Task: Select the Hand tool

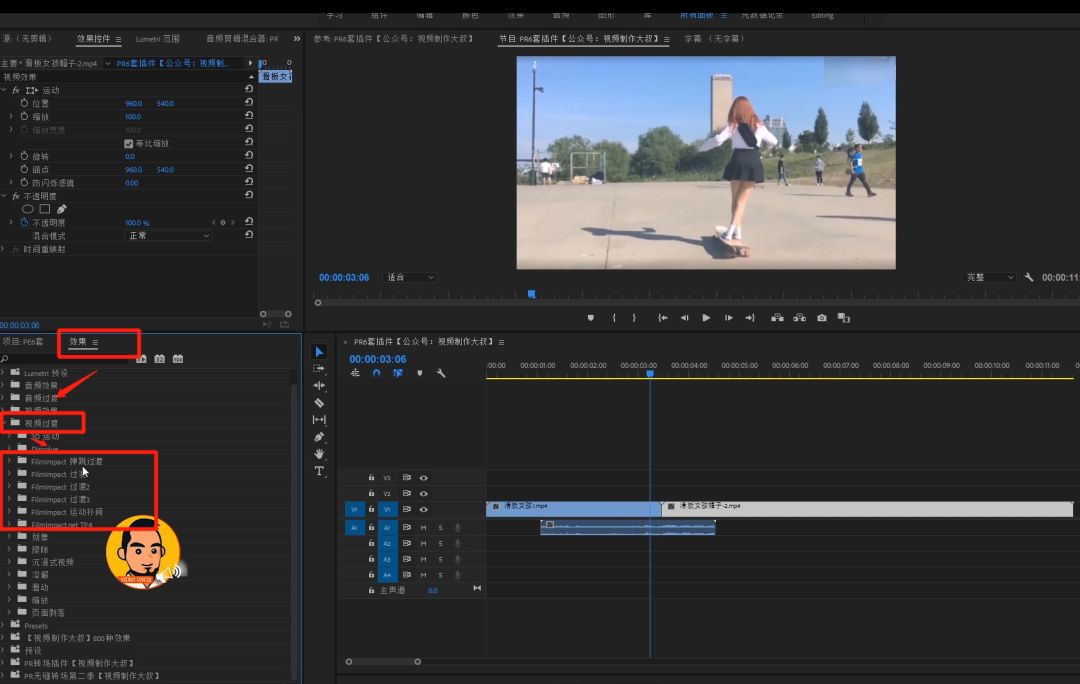Action: [x=319, y=454]
